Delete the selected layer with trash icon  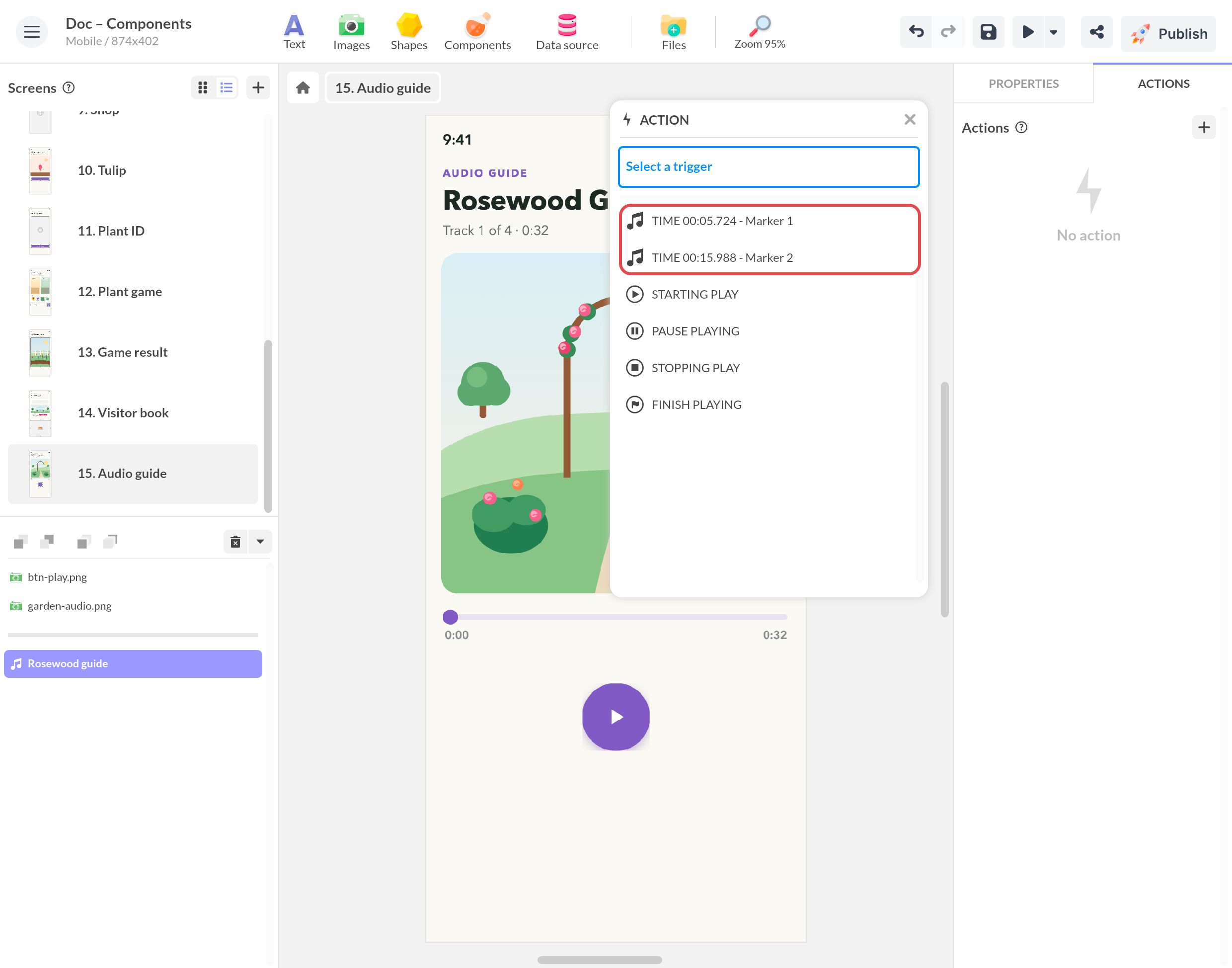coord(235,542)
